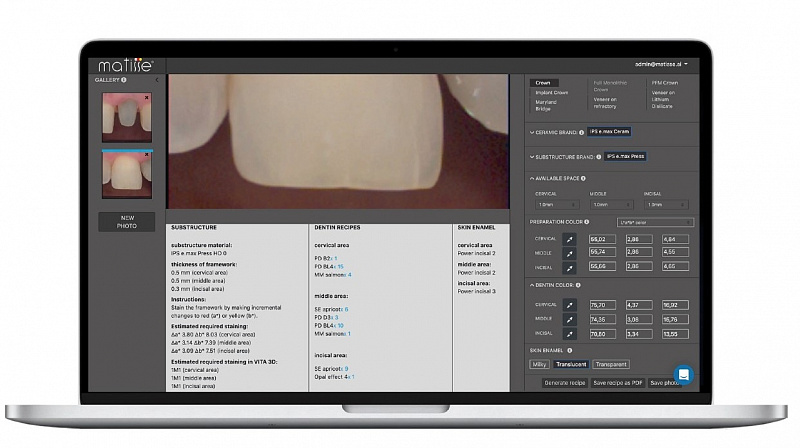Use the eyedropper for Dentin Color incisal

569,333
